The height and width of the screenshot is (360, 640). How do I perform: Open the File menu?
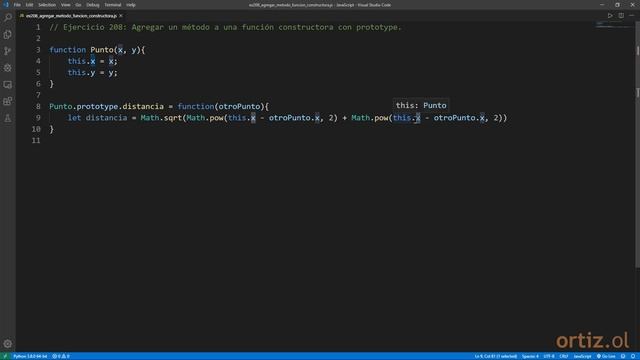[x=17, y=5]
